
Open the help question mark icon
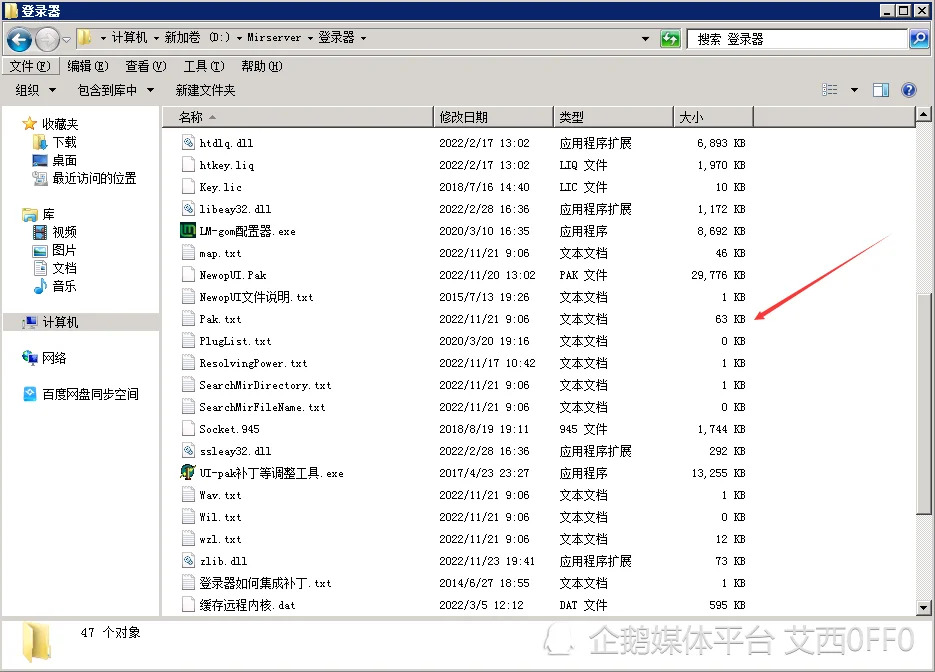909,90
